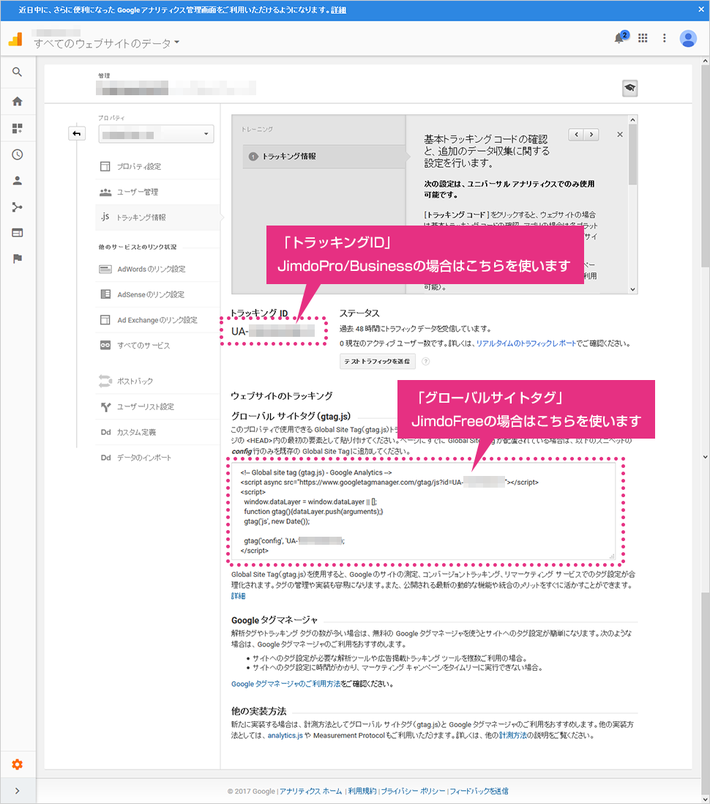Open Admin via orange gear icon

coord(17,765)
